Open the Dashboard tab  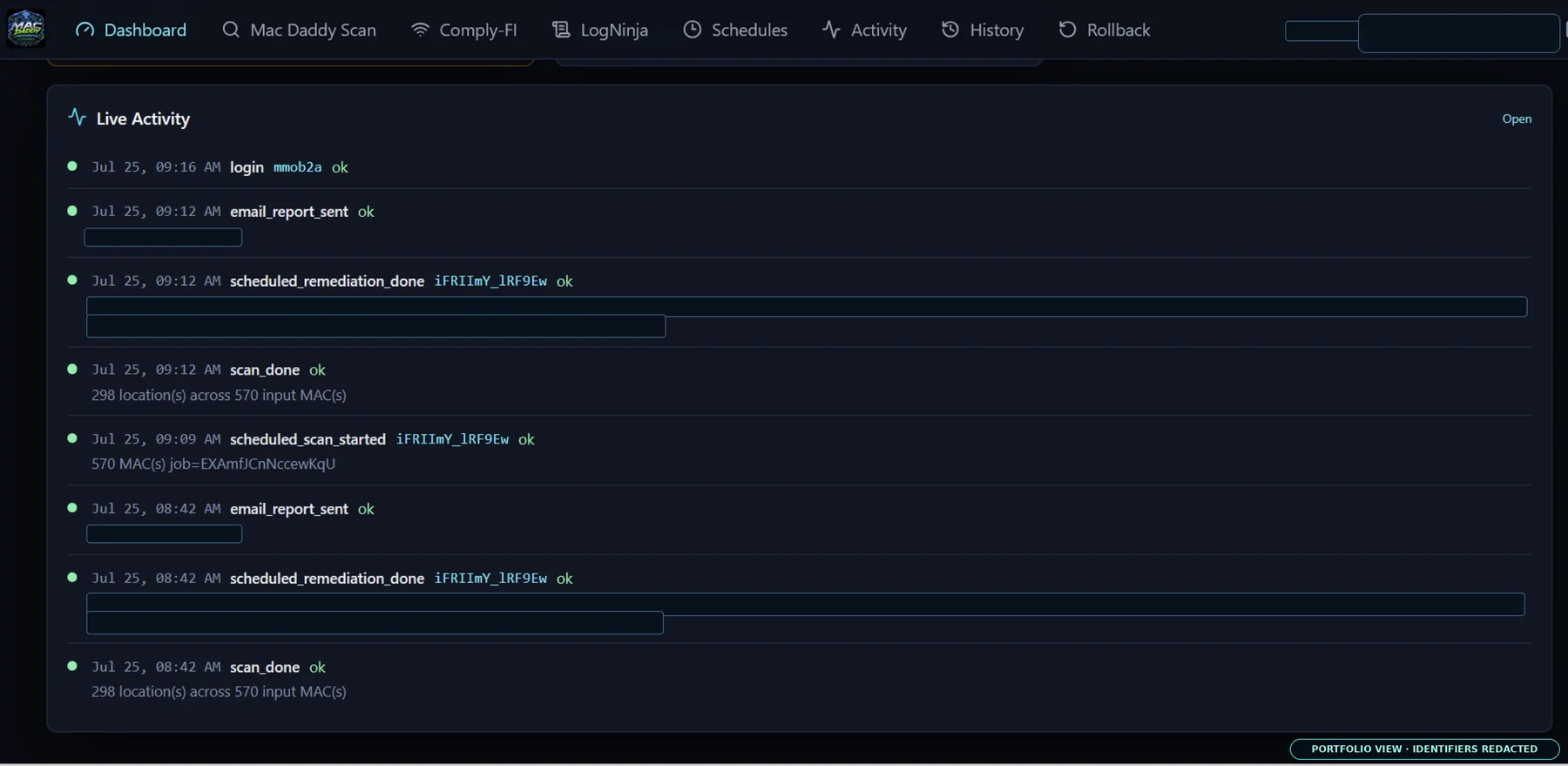point(131,30)
